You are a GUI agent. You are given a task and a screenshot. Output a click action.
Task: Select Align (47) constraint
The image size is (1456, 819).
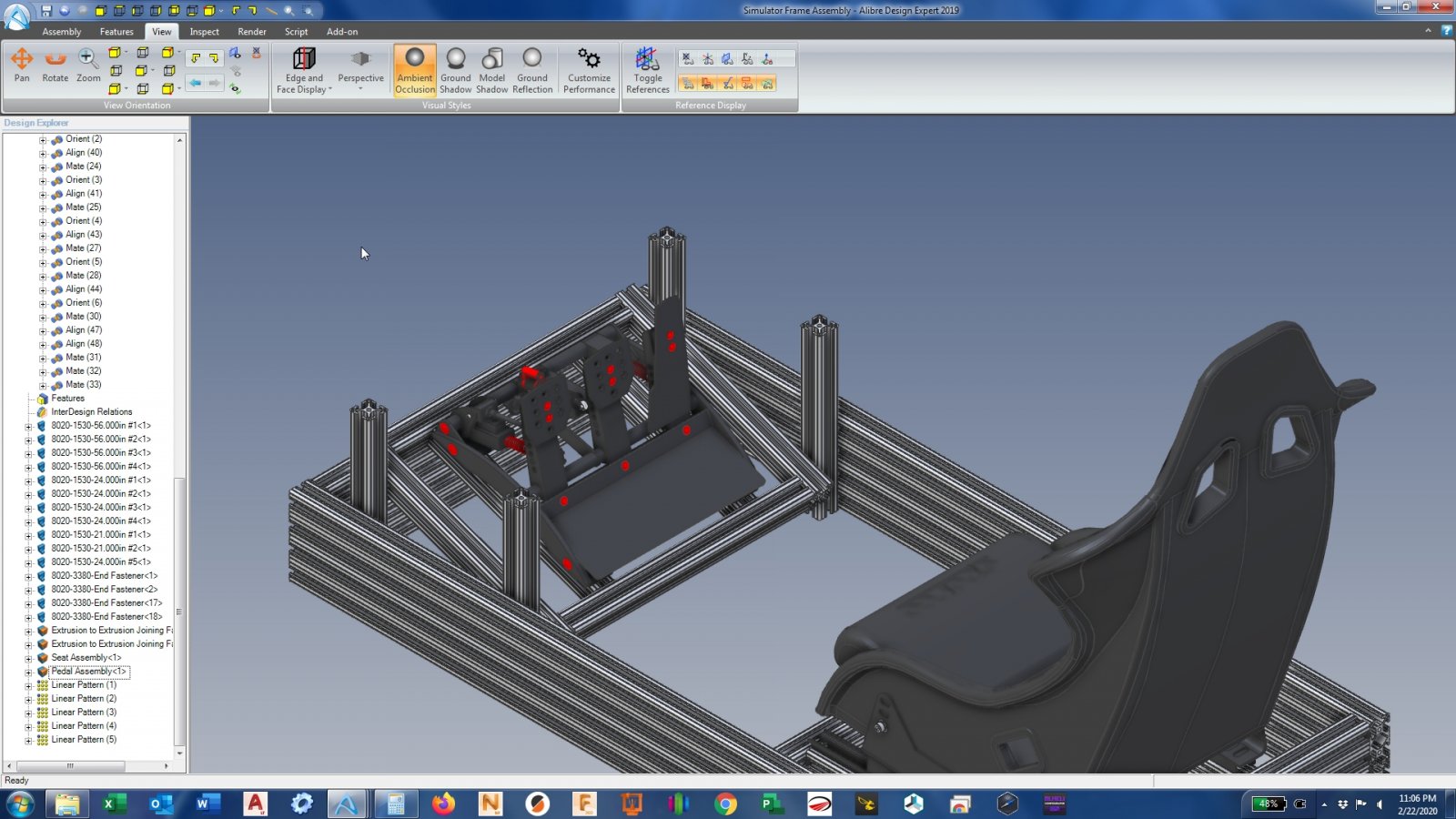[x=84, y=330]
